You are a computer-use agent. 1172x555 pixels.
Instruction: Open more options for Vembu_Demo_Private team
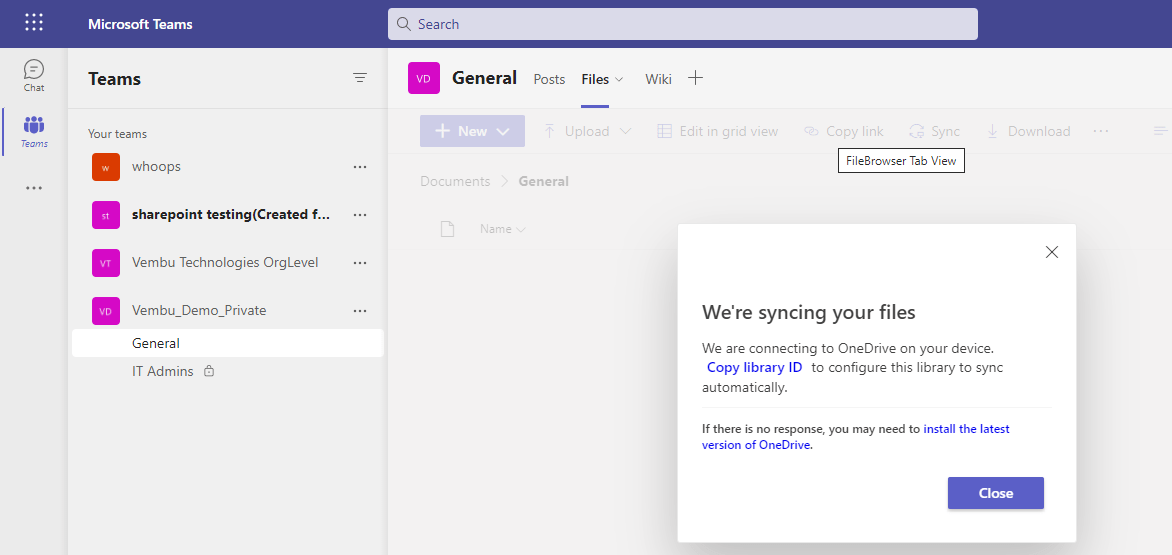pos(360,311)
